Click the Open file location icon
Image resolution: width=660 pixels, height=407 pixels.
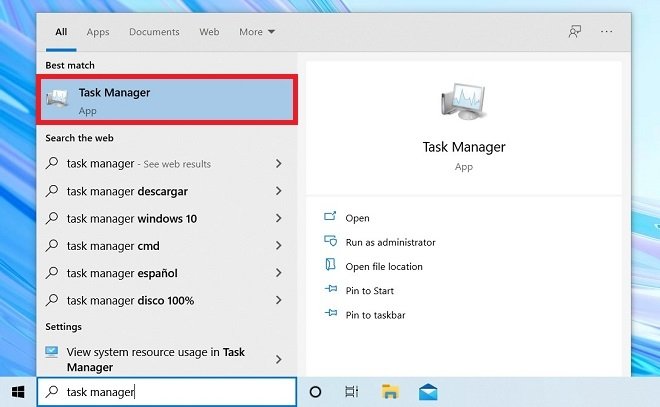(330, 264)
